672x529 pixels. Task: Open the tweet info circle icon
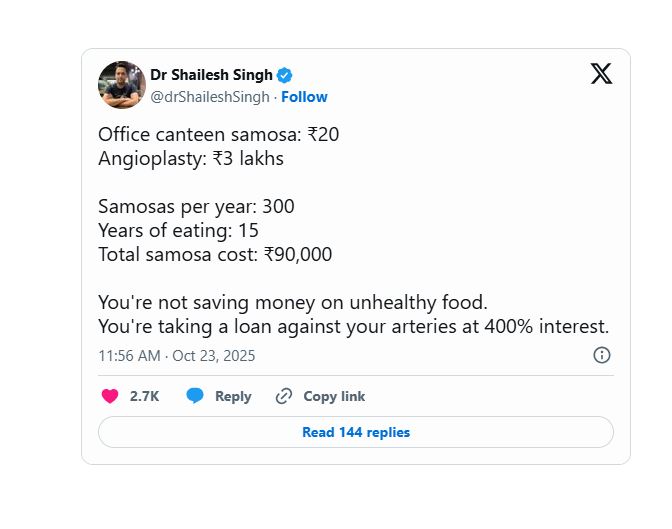coord(602,355)
